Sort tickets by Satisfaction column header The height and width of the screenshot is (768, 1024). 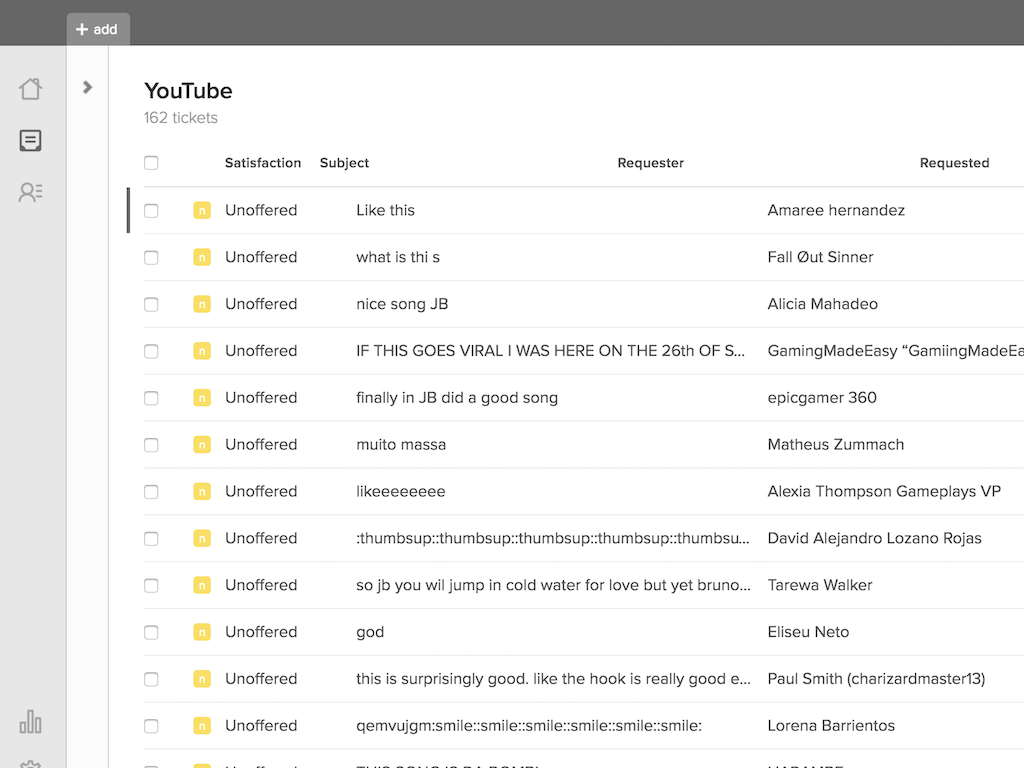point(263,163)
